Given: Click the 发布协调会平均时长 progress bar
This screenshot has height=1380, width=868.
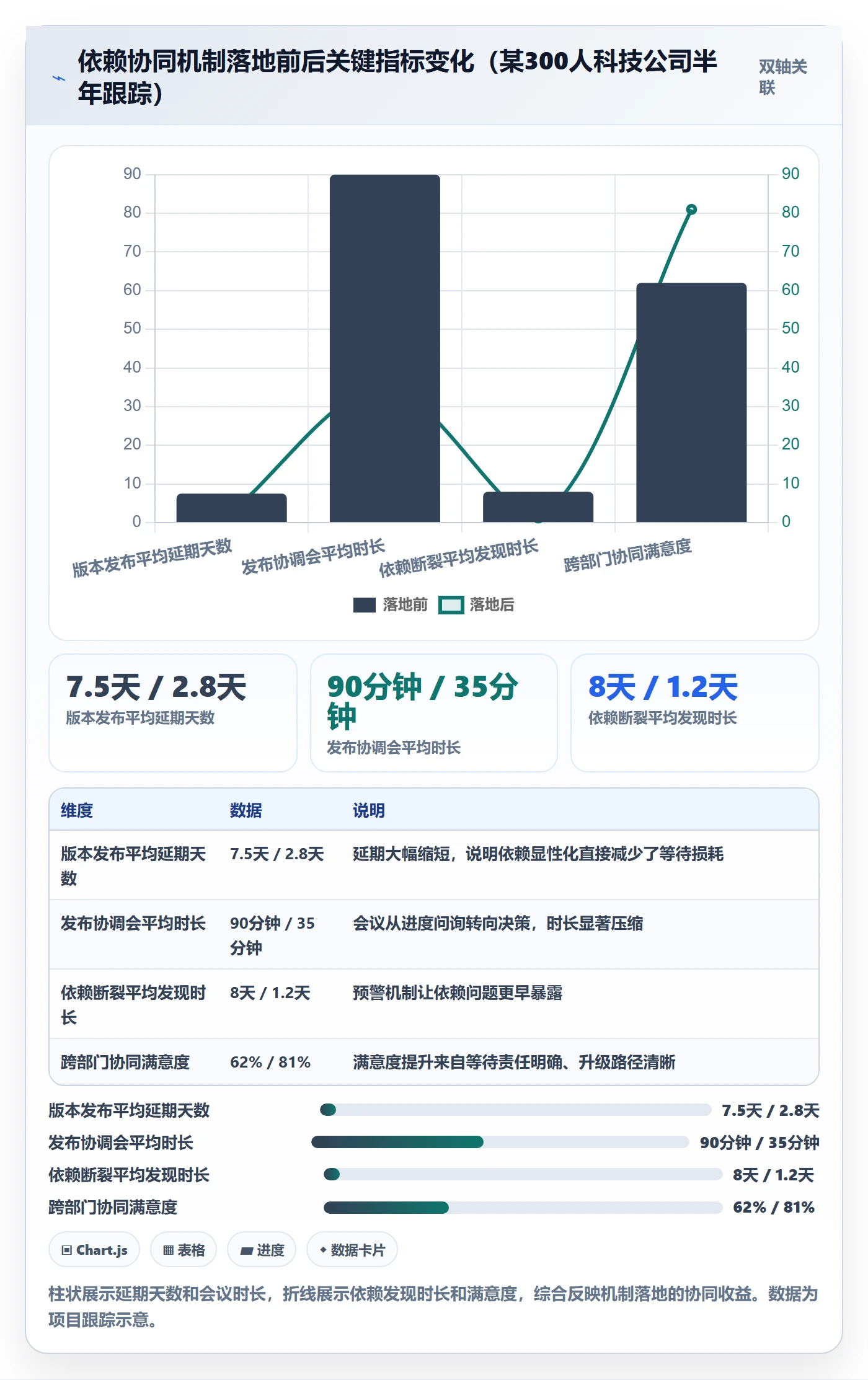Looking at the screenshot, I should 500,1142.
